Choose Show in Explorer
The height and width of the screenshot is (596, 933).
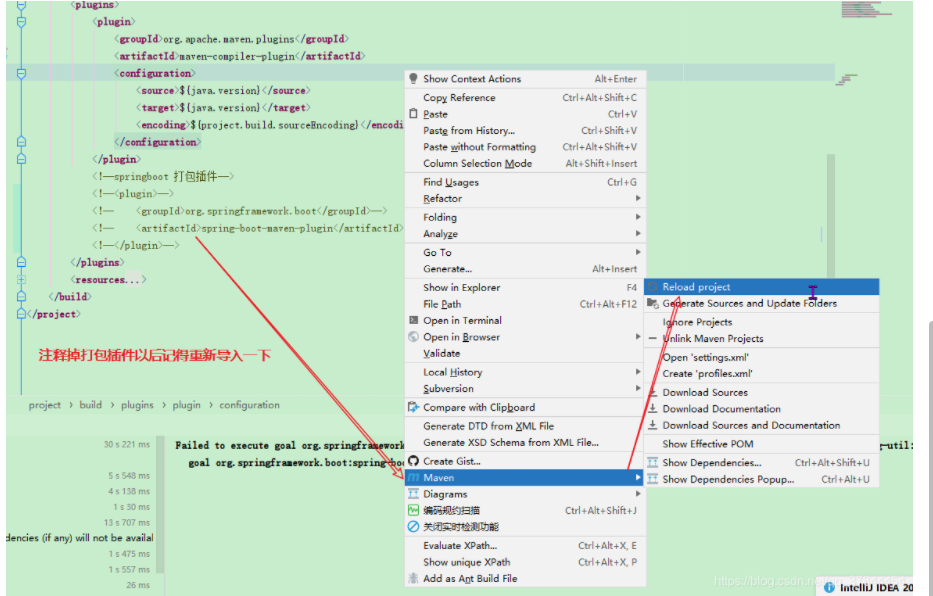[x=525, y=287]
